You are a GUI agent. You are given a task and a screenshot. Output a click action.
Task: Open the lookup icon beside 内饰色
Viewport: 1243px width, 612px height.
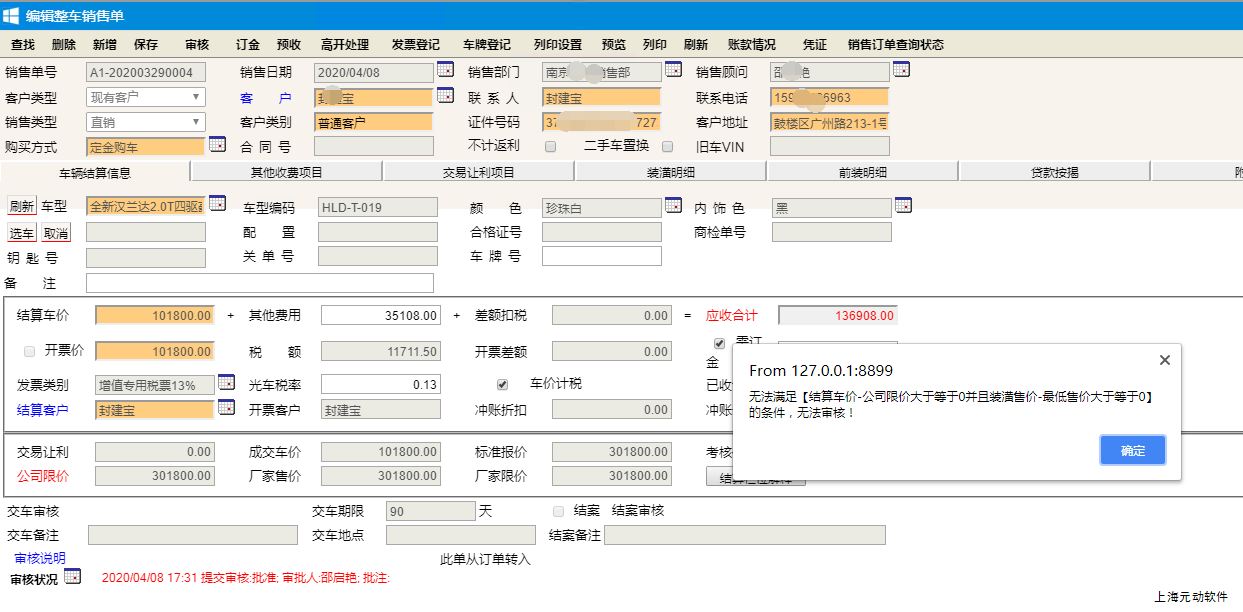point(903,205)
